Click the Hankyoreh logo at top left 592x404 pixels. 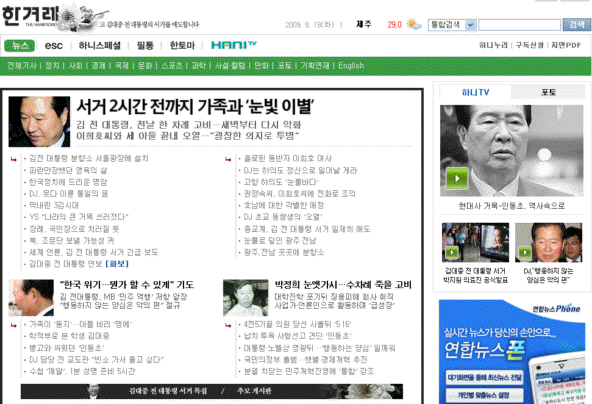point(29,16)
